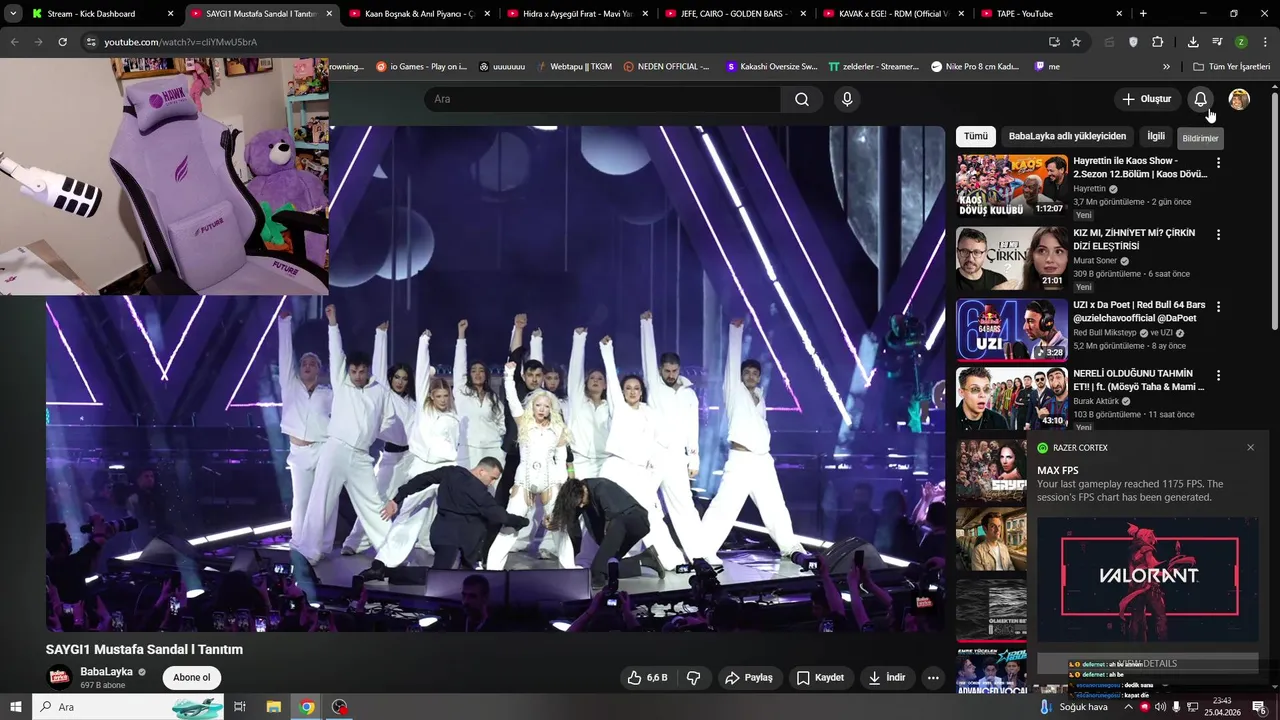Click the Paylaş share button
Viewport: 1280px width, 720px height.
[749, 678]
